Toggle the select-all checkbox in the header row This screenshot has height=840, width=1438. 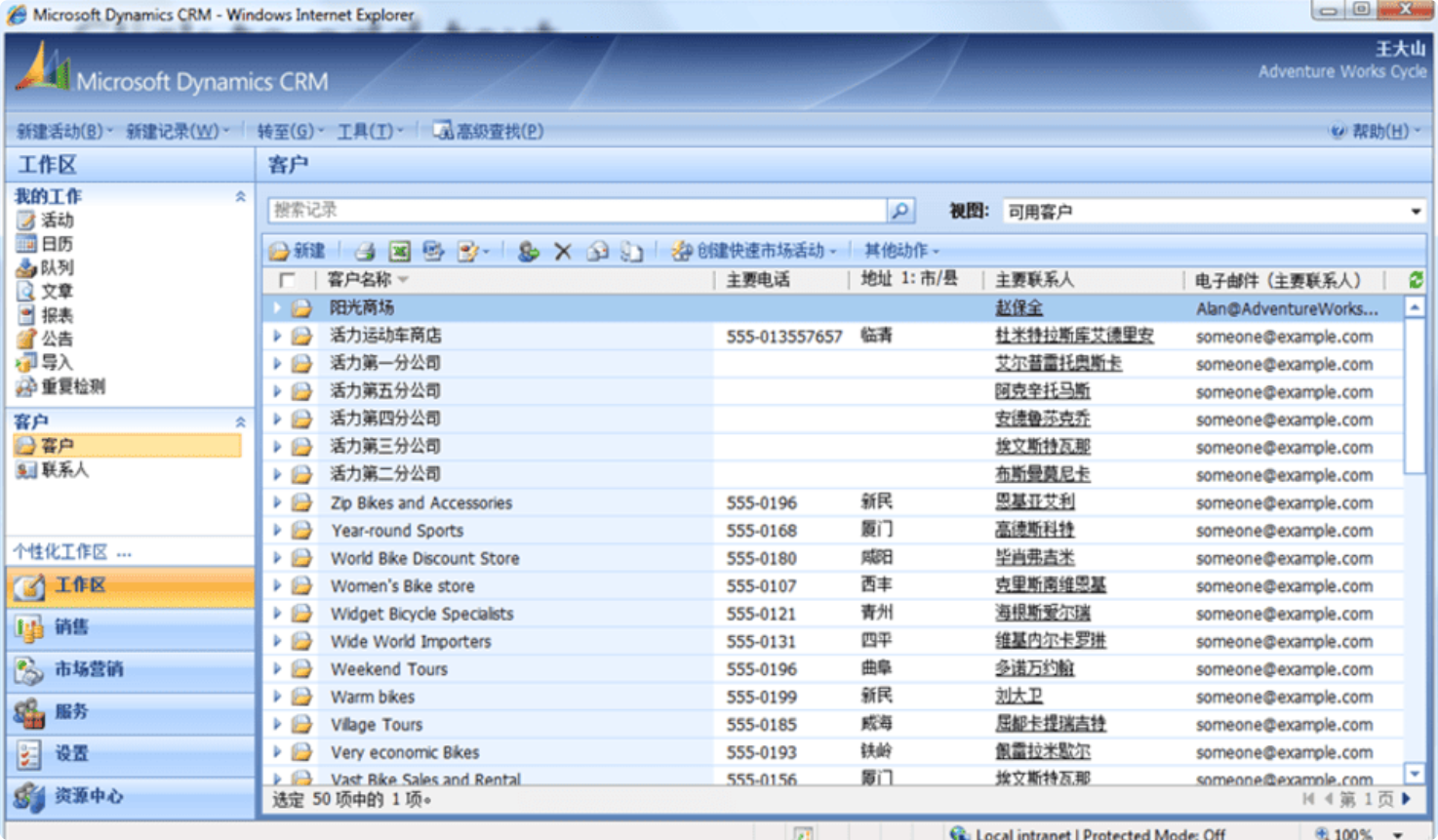pyautogui.click(x=286, y=280)
